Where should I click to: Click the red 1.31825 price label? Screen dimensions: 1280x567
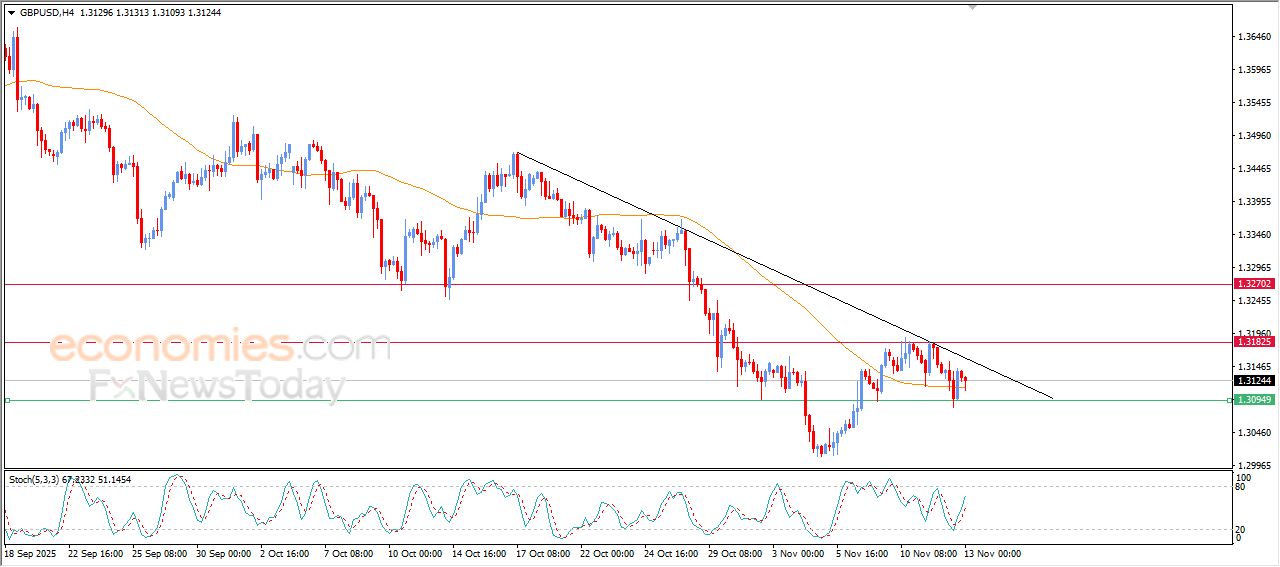[x=1254, y=342]
